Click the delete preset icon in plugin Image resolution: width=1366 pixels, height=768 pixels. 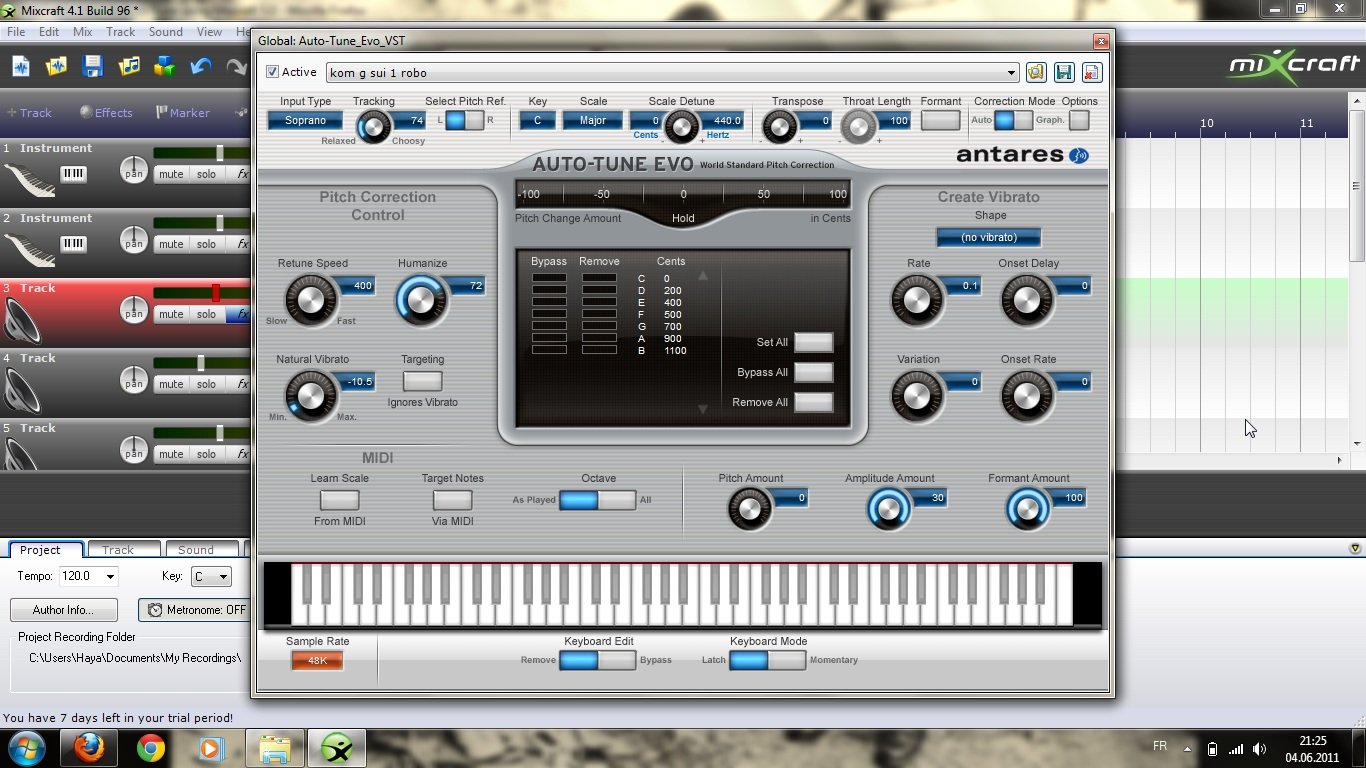click(1091, 72)
